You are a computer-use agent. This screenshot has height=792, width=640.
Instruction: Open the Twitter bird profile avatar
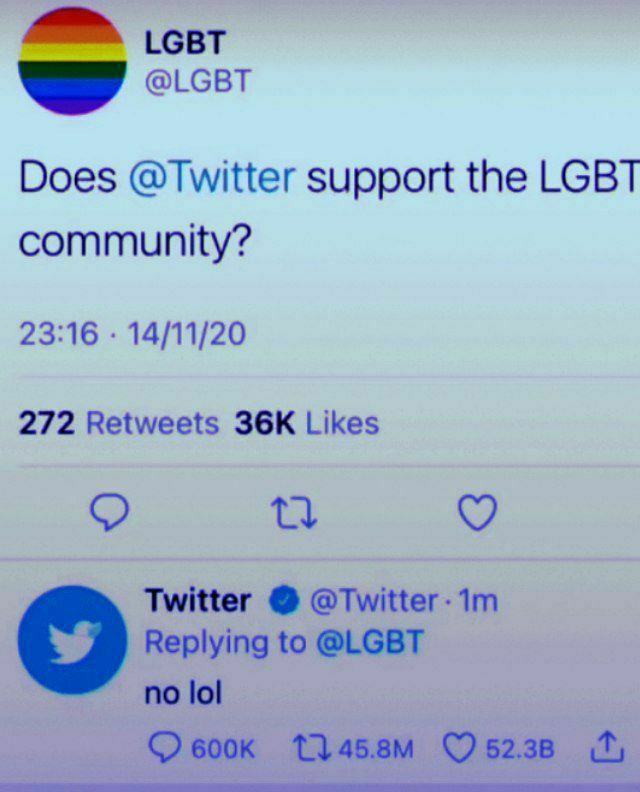[x=73, y=640]
